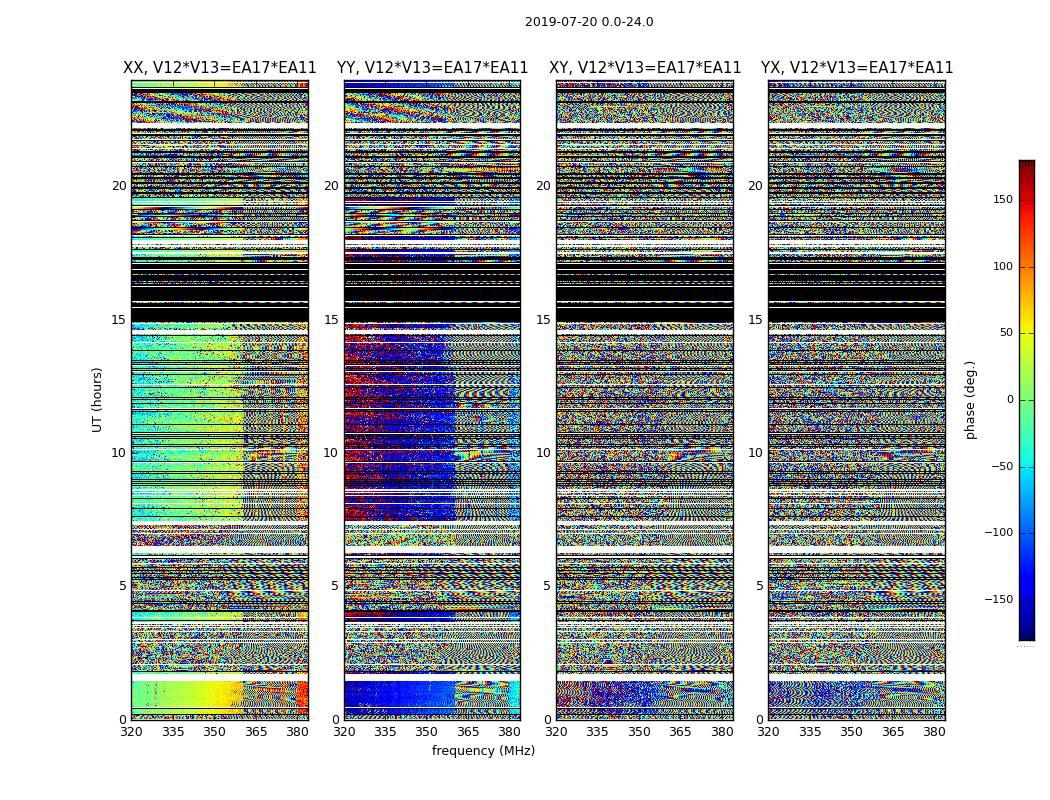Viewport: 1050px width, 800px height.
Task: Click the 20 hour tick left of XX panel
Action: click(x=119, y=186)
